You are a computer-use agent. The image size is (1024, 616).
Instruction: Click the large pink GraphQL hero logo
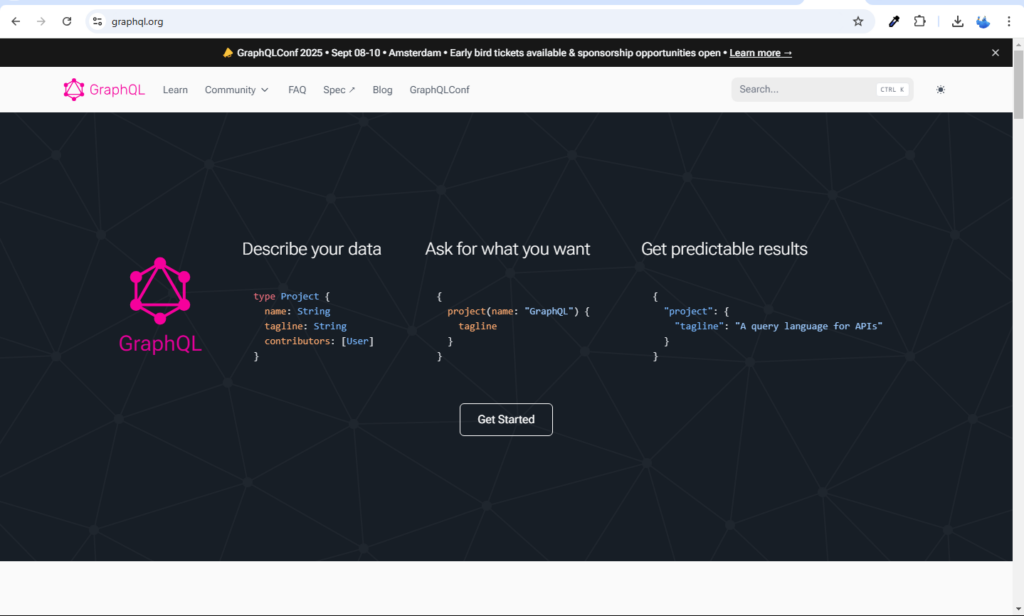click(x=160, y=305)
